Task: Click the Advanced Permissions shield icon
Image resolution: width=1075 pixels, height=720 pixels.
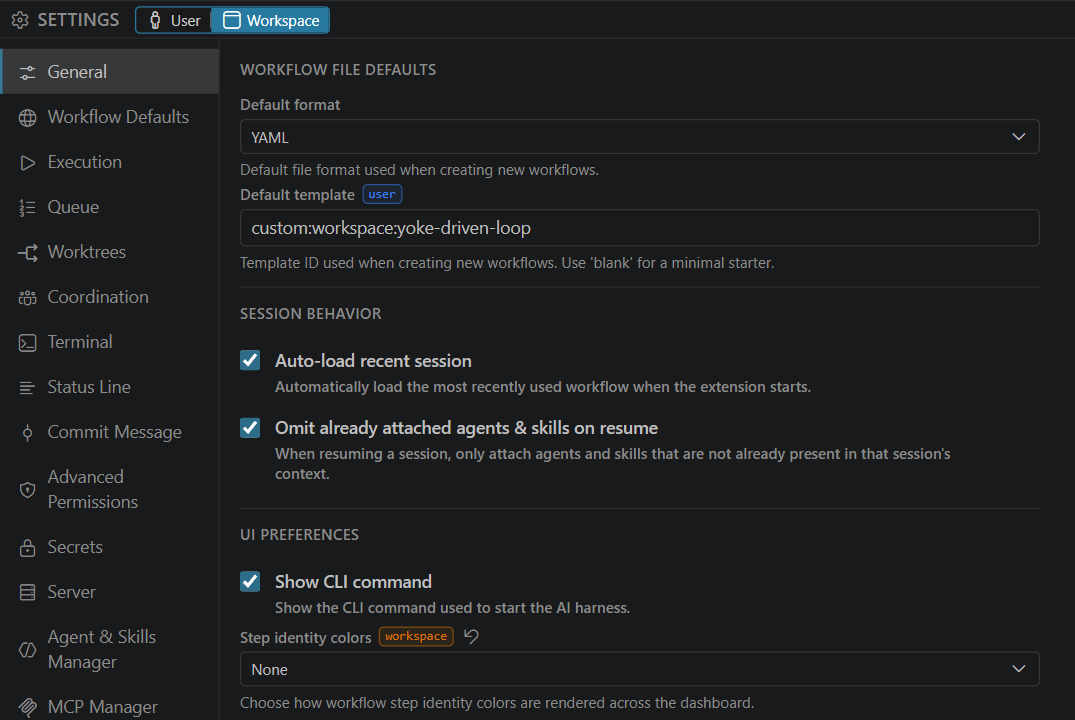Action: pyautogui.click(x=27, y=490)
